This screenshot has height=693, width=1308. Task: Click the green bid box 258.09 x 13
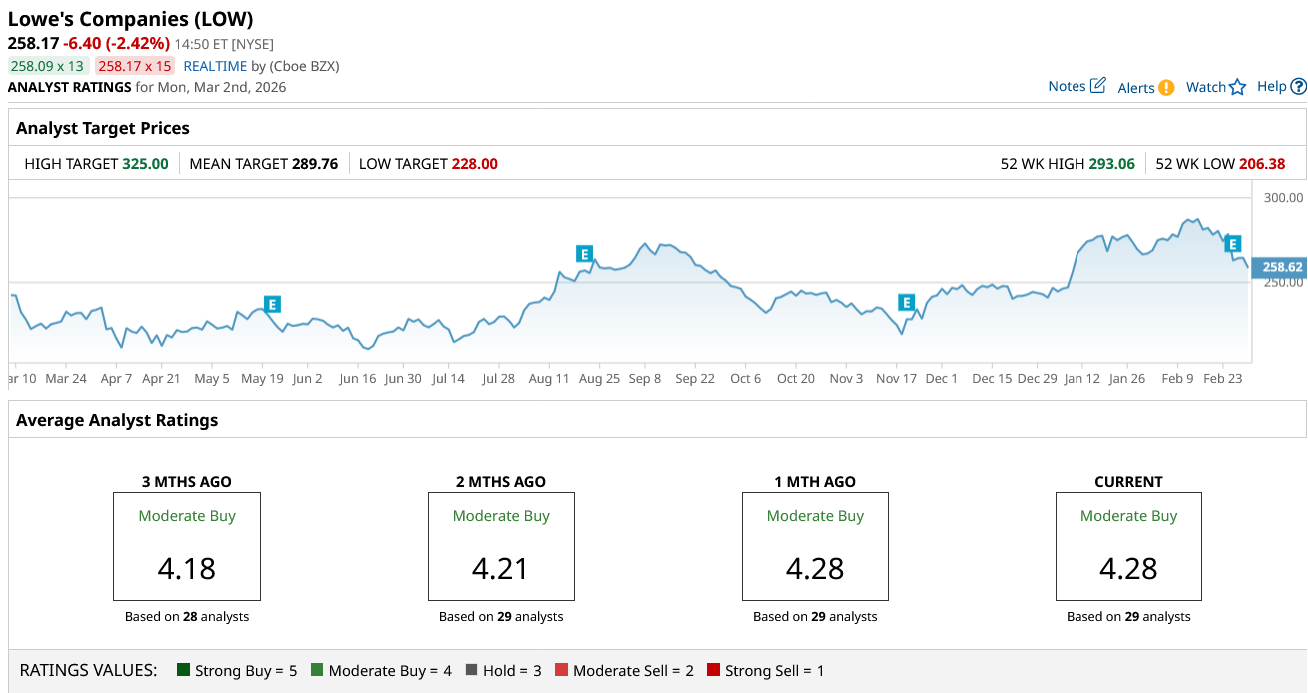[47, 66]
